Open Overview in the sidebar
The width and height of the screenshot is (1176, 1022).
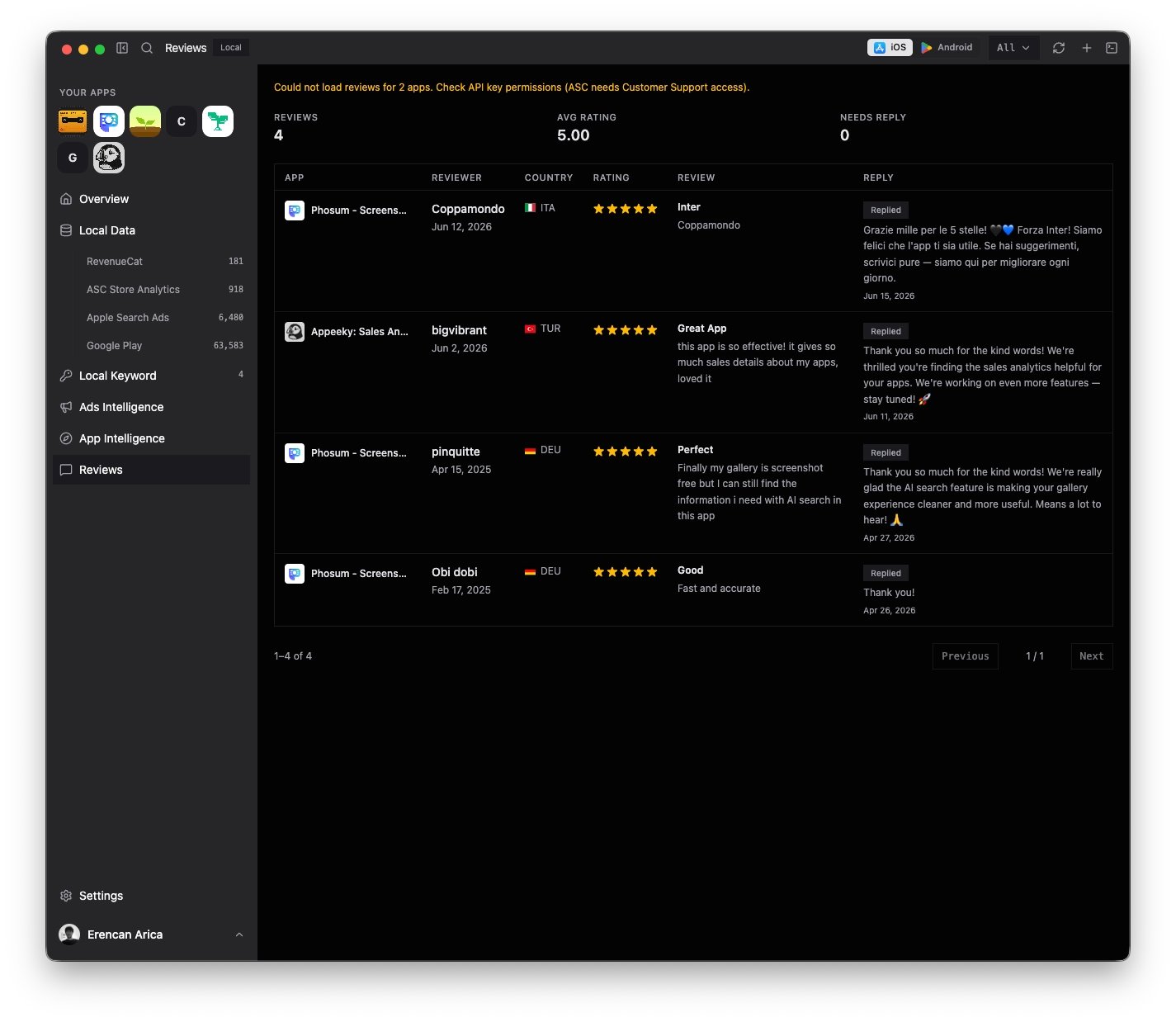(151, 199)
